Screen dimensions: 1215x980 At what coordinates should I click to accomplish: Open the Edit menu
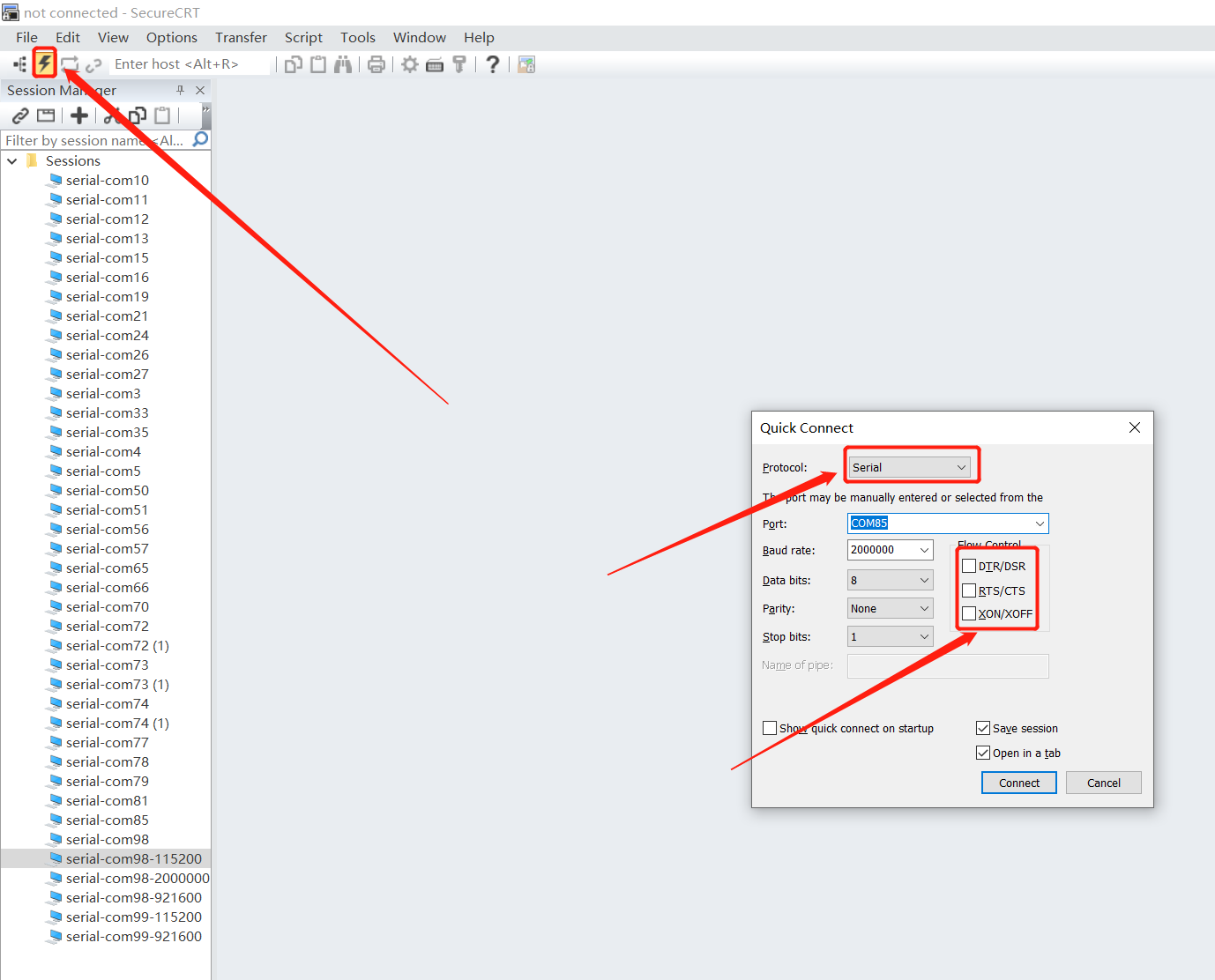tap(68, 37)
